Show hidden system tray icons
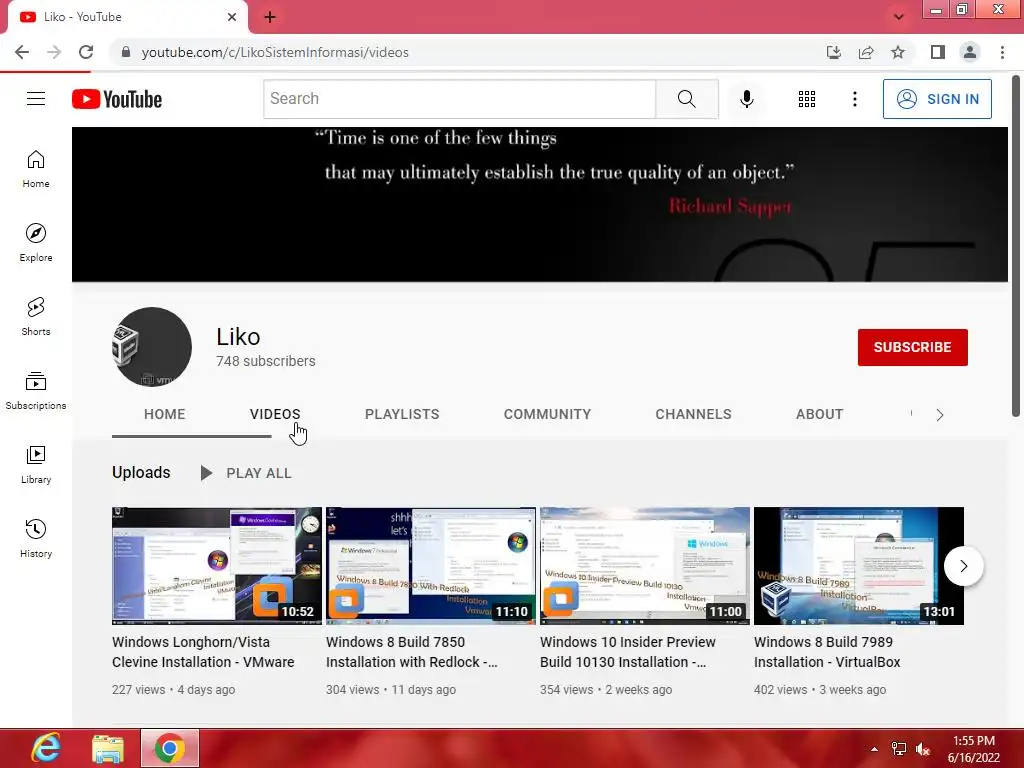This screenshot has width=1024, height=768. [874, 749]
